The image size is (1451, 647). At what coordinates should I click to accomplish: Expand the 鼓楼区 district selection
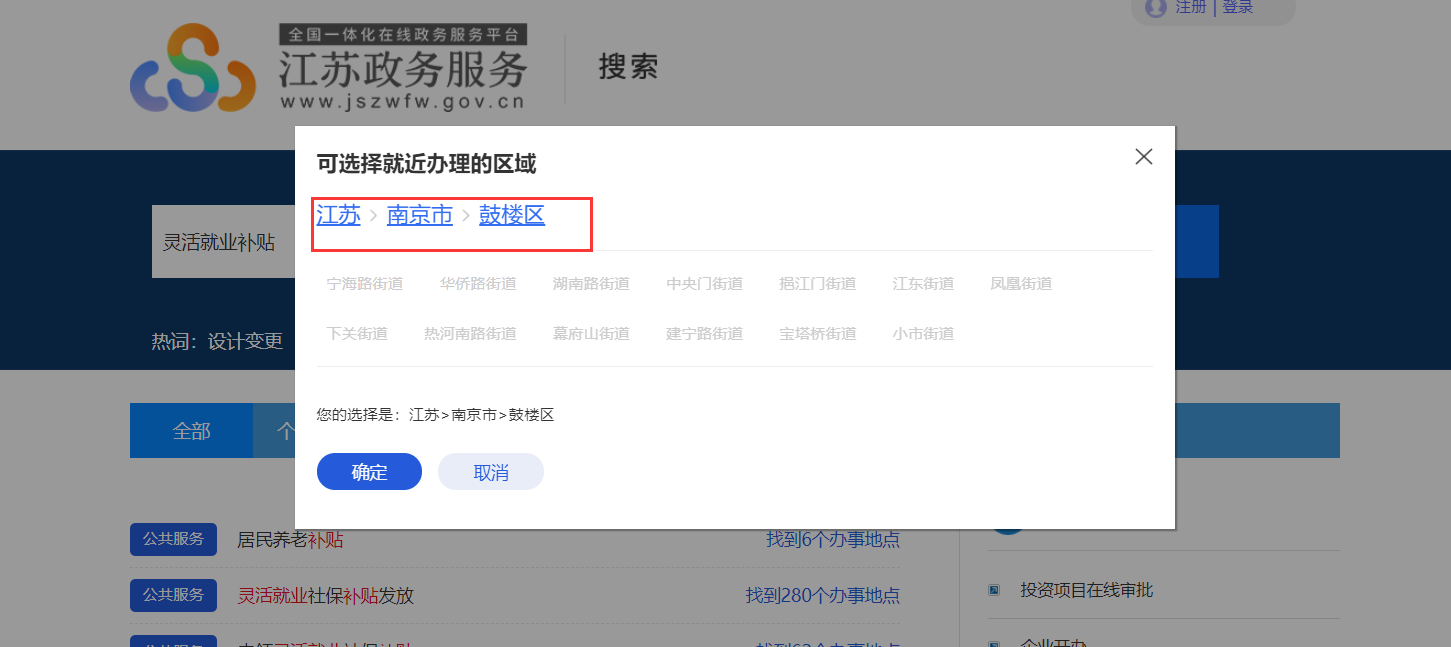click(x=511, y=215)
